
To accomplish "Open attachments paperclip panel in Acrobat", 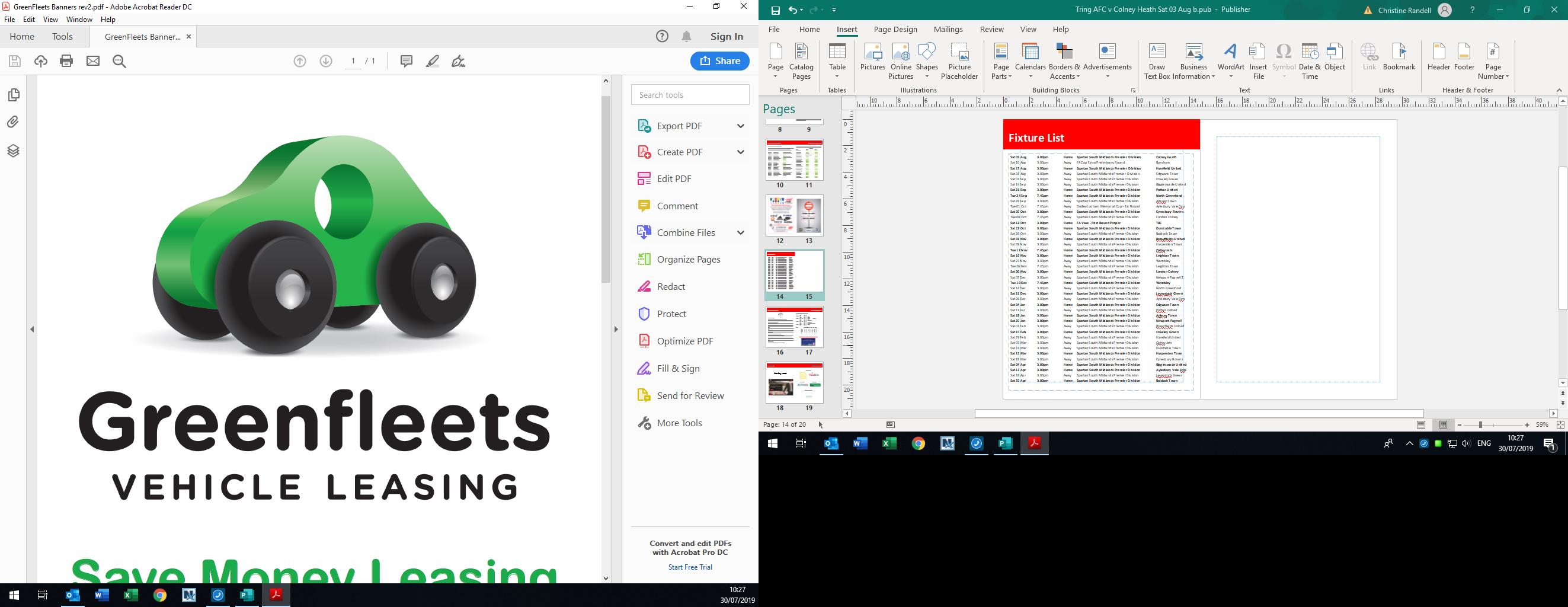I will [14, 122].
